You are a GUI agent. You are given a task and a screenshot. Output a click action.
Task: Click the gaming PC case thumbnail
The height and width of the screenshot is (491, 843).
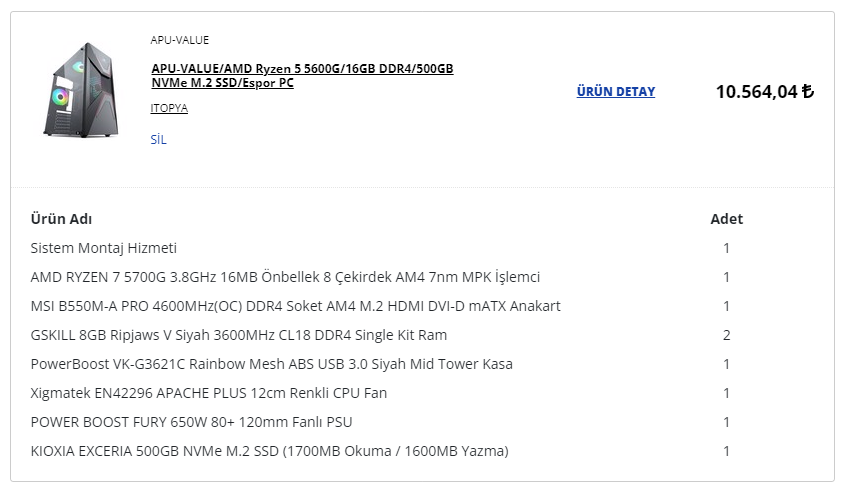[81, 90]
